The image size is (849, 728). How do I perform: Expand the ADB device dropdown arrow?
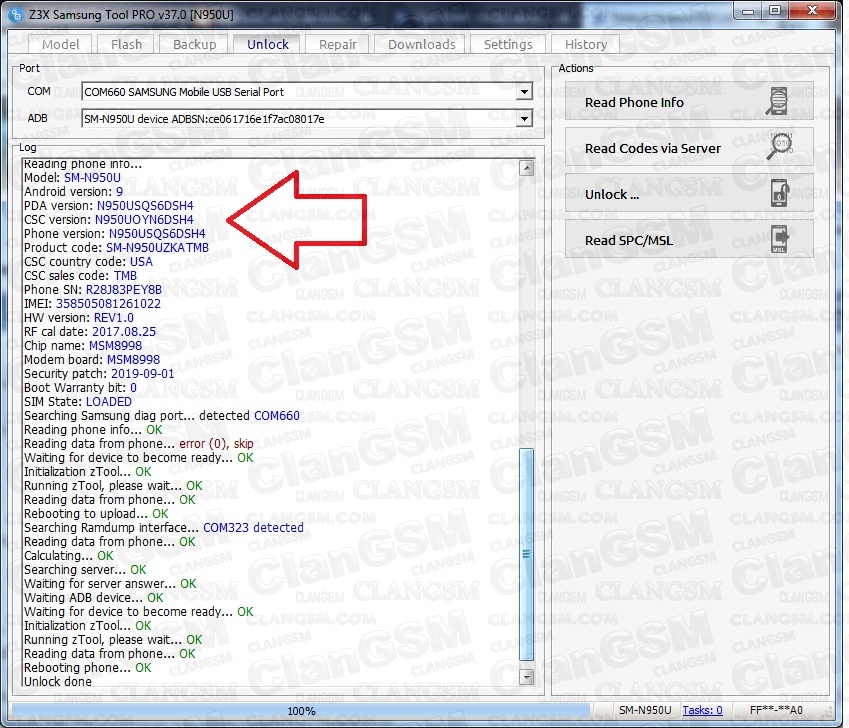pos(524,119)
